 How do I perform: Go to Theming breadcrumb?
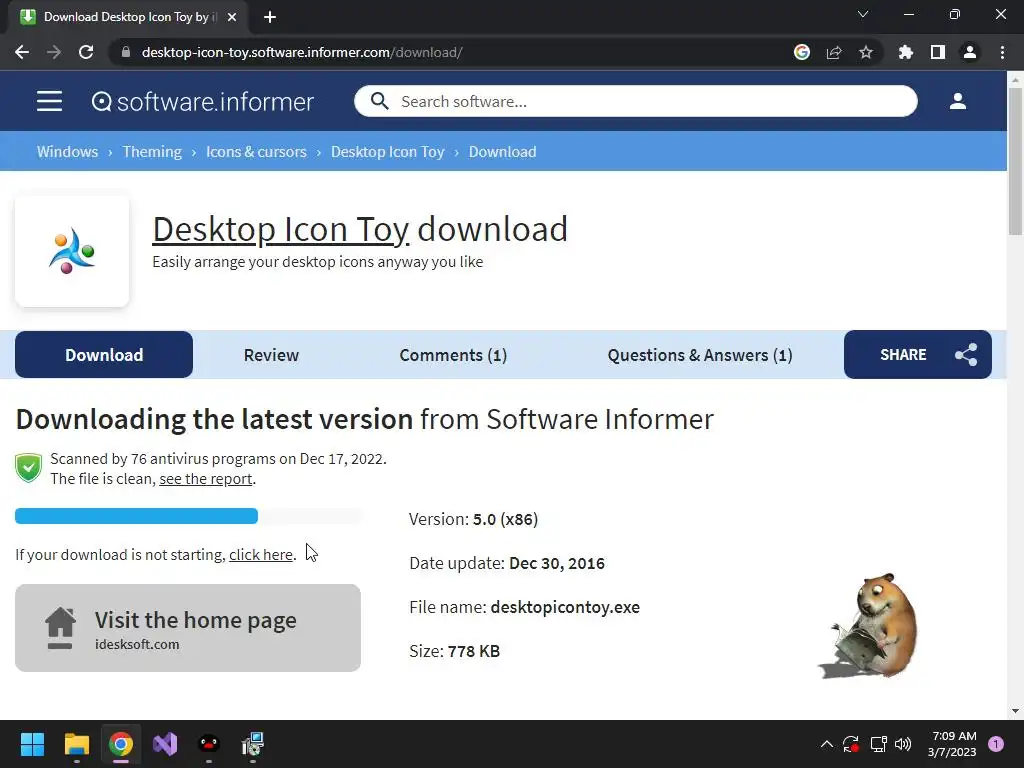pyautogui.click(x=152, y=152)
